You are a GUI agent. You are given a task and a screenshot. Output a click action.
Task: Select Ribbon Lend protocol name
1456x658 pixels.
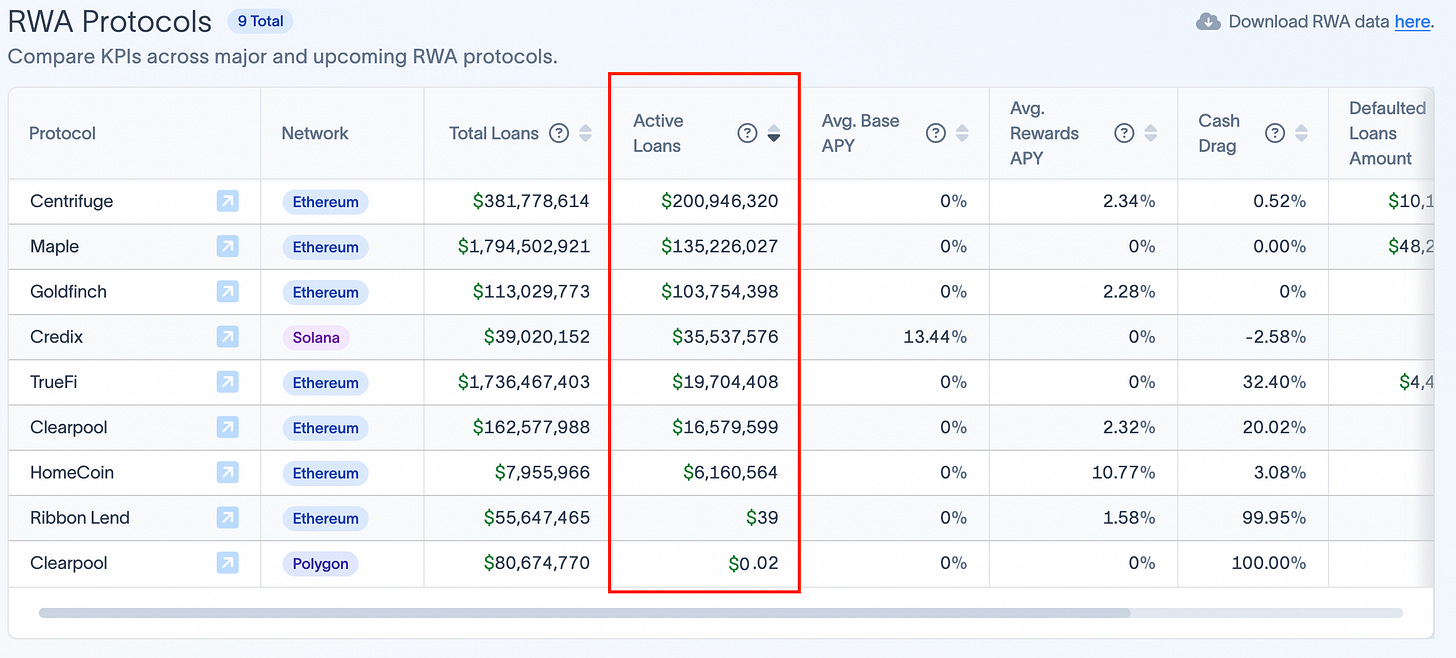click(80, 517)
